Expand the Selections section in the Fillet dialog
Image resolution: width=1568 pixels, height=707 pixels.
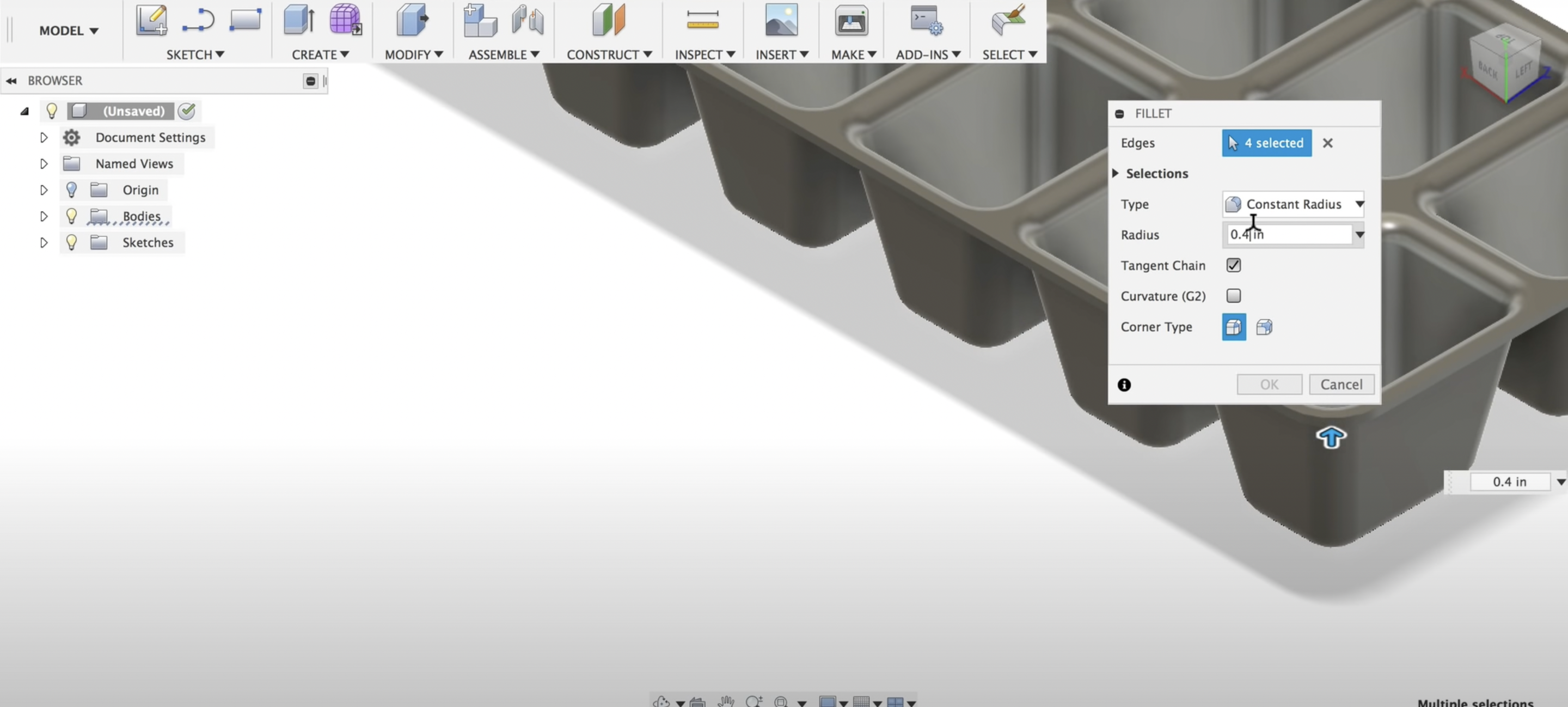point(1117,174)
